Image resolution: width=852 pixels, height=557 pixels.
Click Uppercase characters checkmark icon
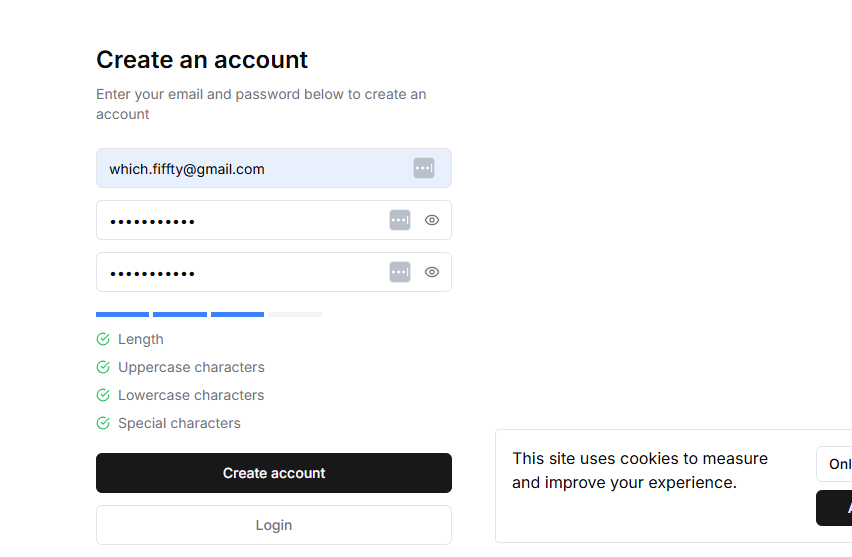pos(103,367)
